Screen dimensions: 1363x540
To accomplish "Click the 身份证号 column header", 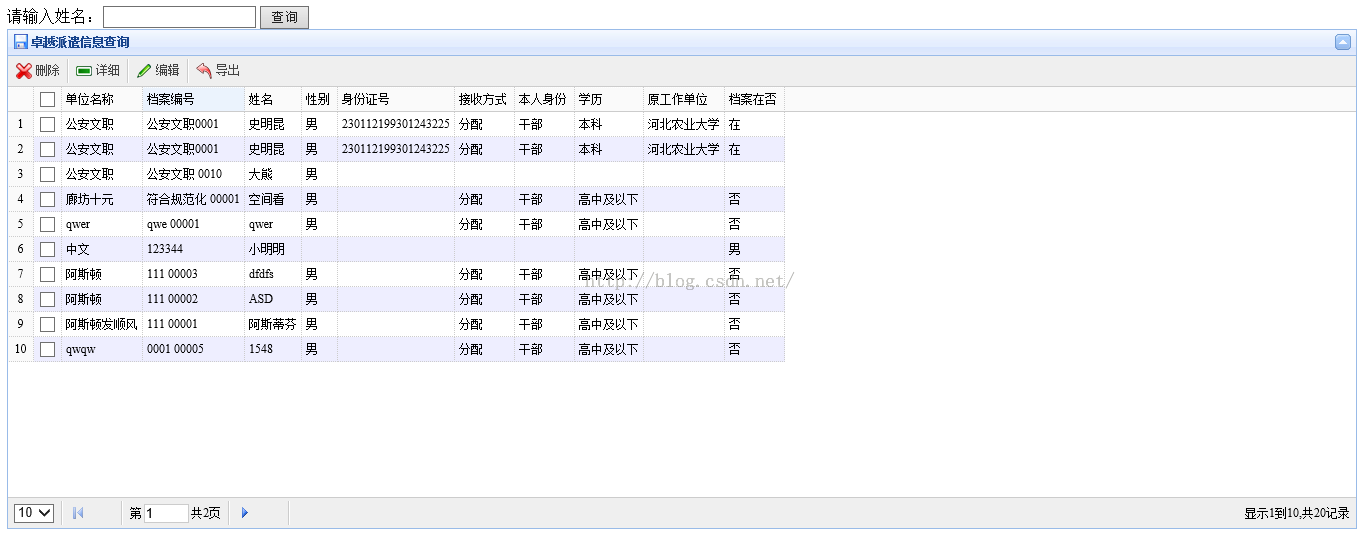I will pos(396,100).
